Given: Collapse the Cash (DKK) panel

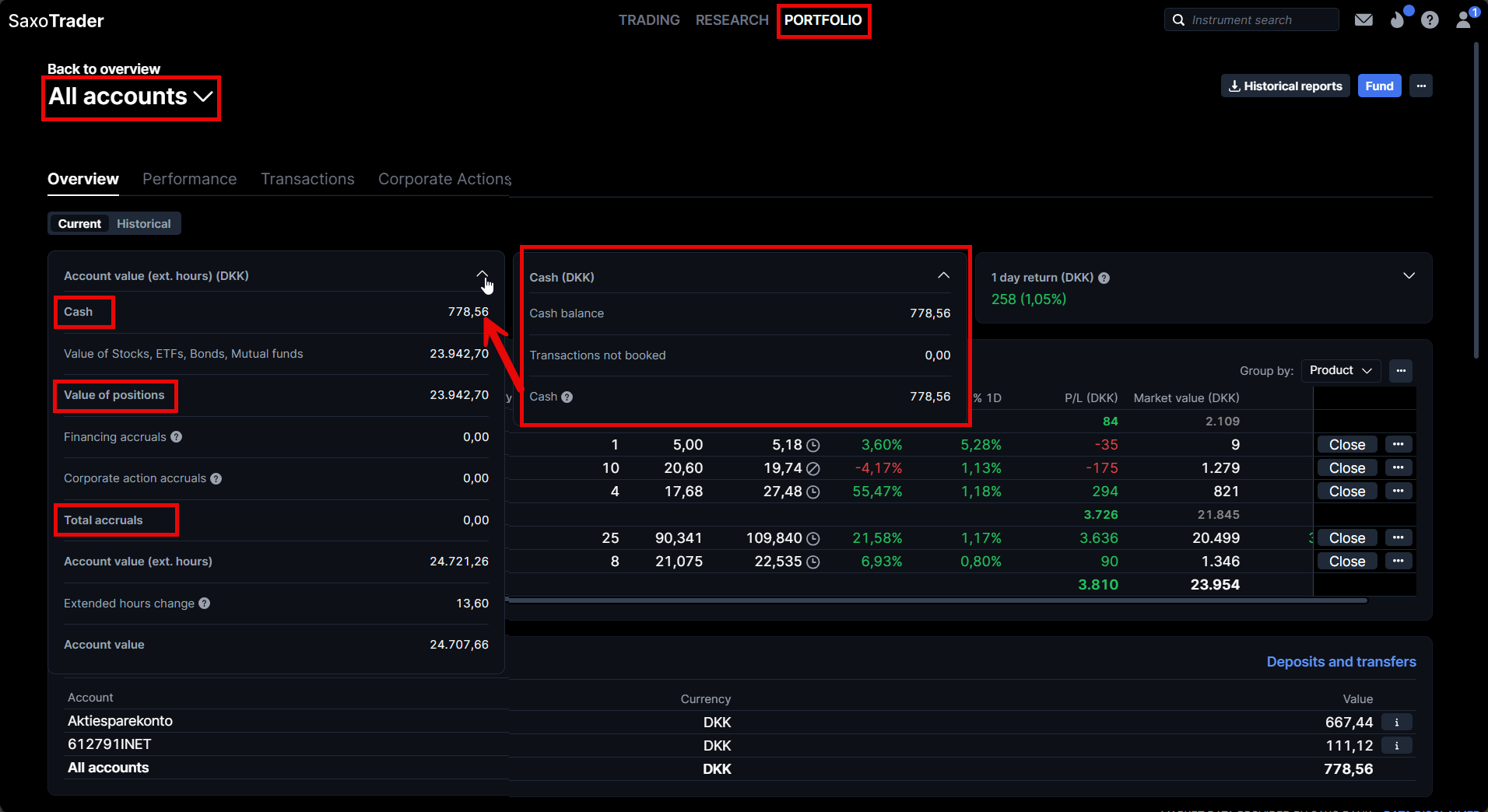Looking at the screenshot, I should coord(943,276).
